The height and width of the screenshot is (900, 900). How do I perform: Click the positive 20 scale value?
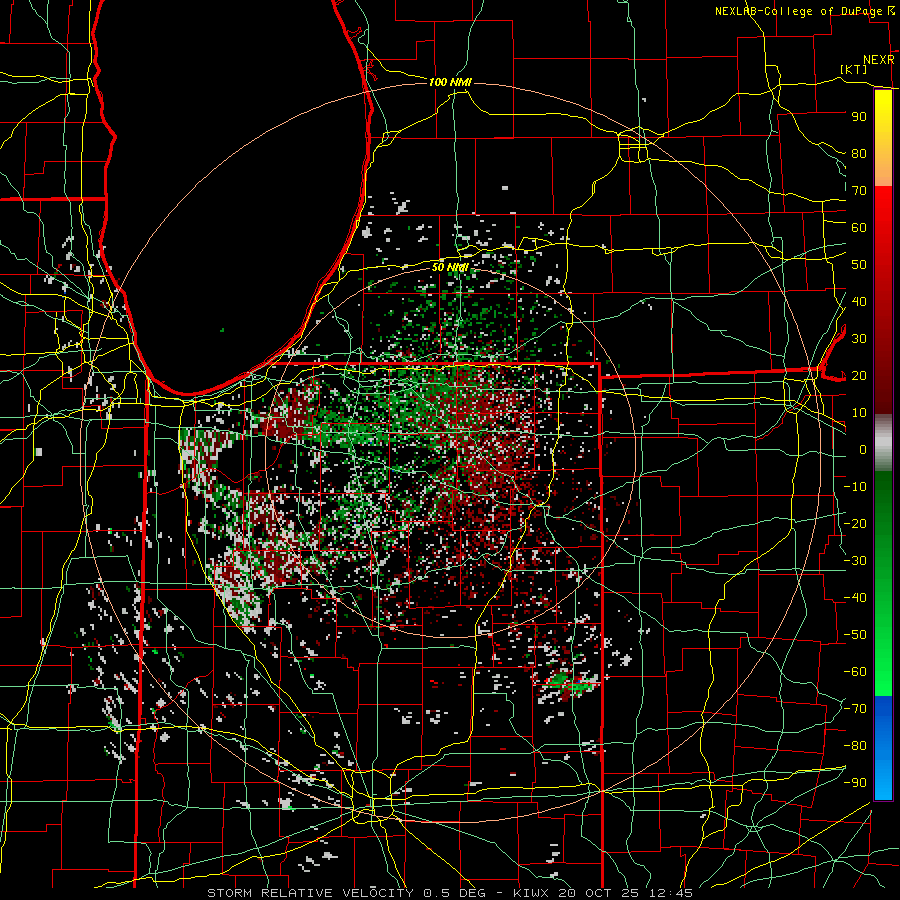pos(859,375)
